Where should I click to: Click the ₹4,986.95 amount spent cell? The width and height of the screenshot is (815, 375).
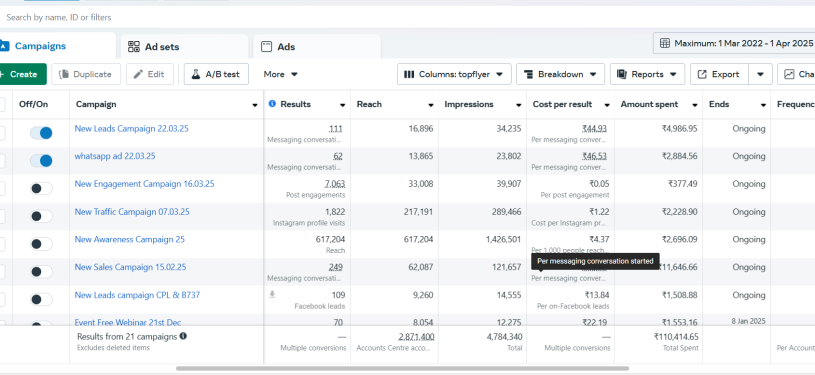[x=679, y=128]
